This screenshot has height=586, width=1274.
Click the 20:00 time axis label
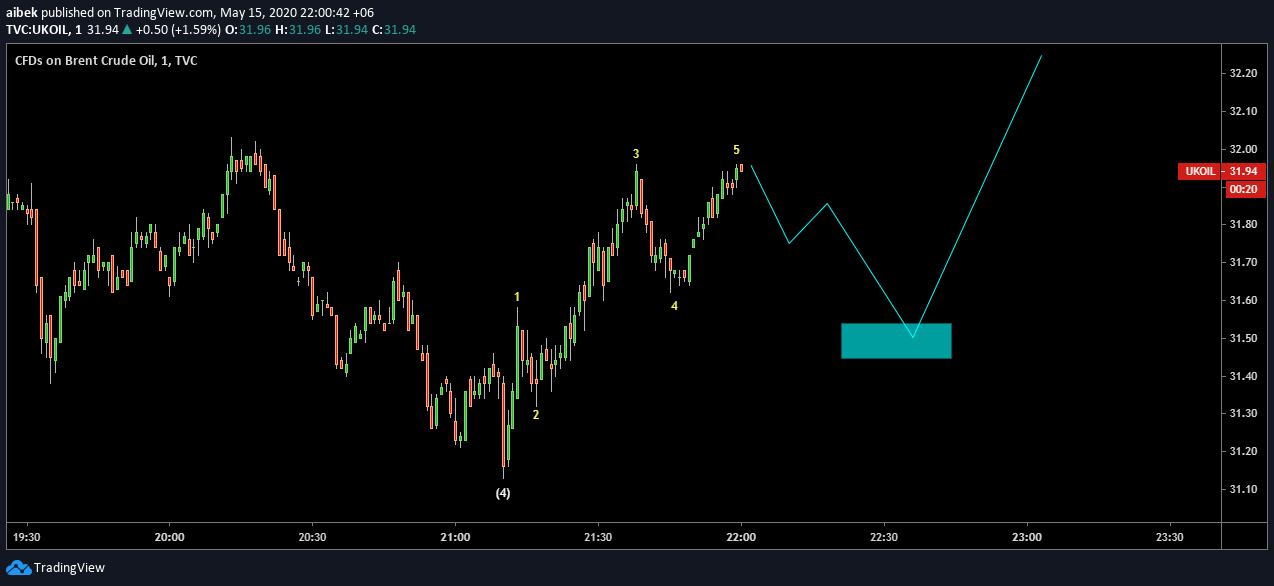tap(170, 537)
